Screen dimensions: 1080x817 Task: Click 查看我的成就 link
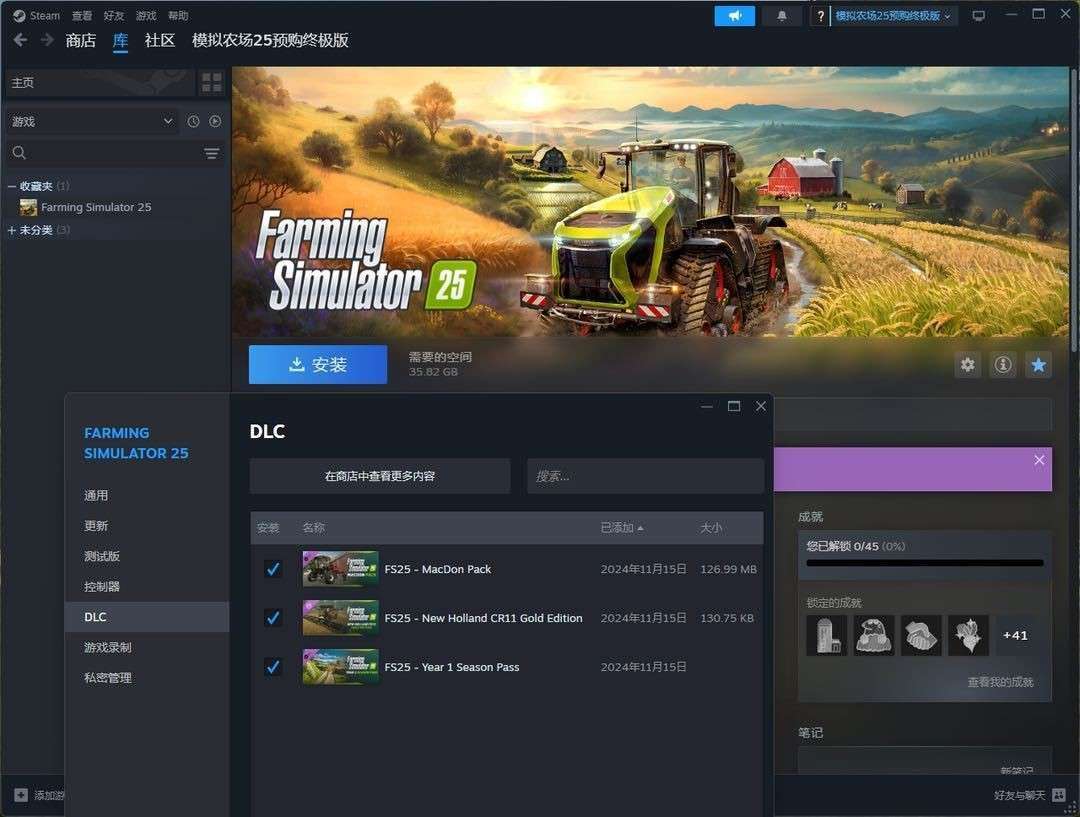1000,682
